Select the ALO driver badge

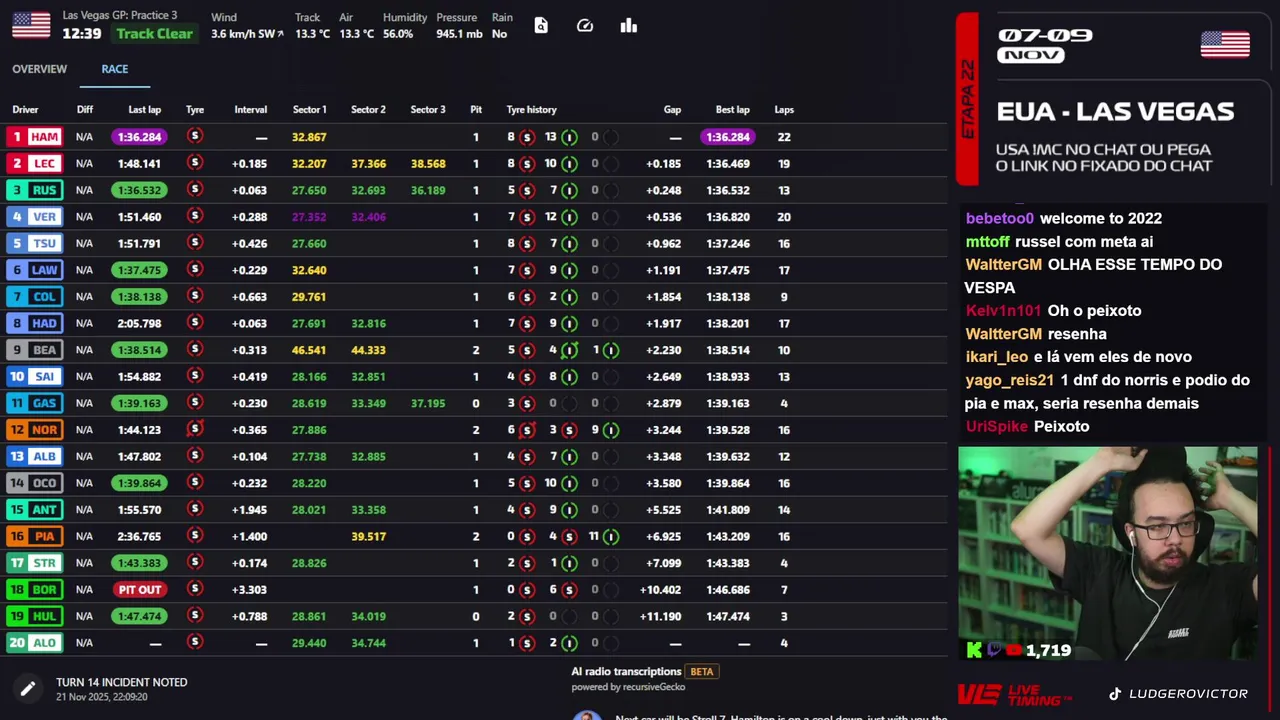click(x=35, y=642)
